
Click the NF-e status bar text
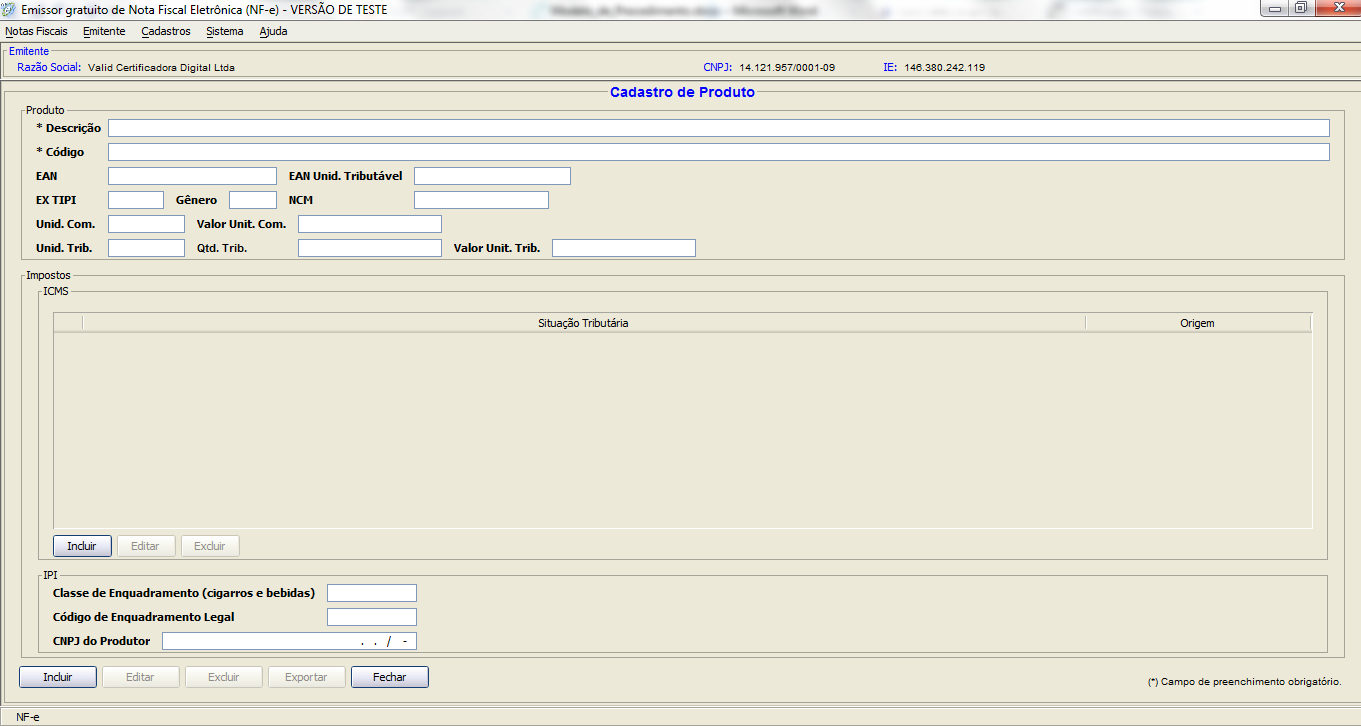tap(27, 717)
